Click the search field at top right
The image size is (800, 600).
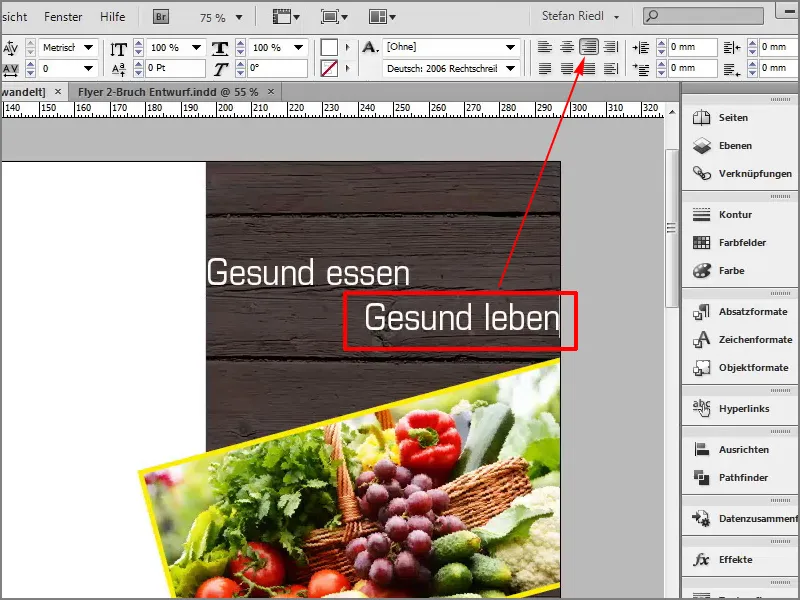704,16
